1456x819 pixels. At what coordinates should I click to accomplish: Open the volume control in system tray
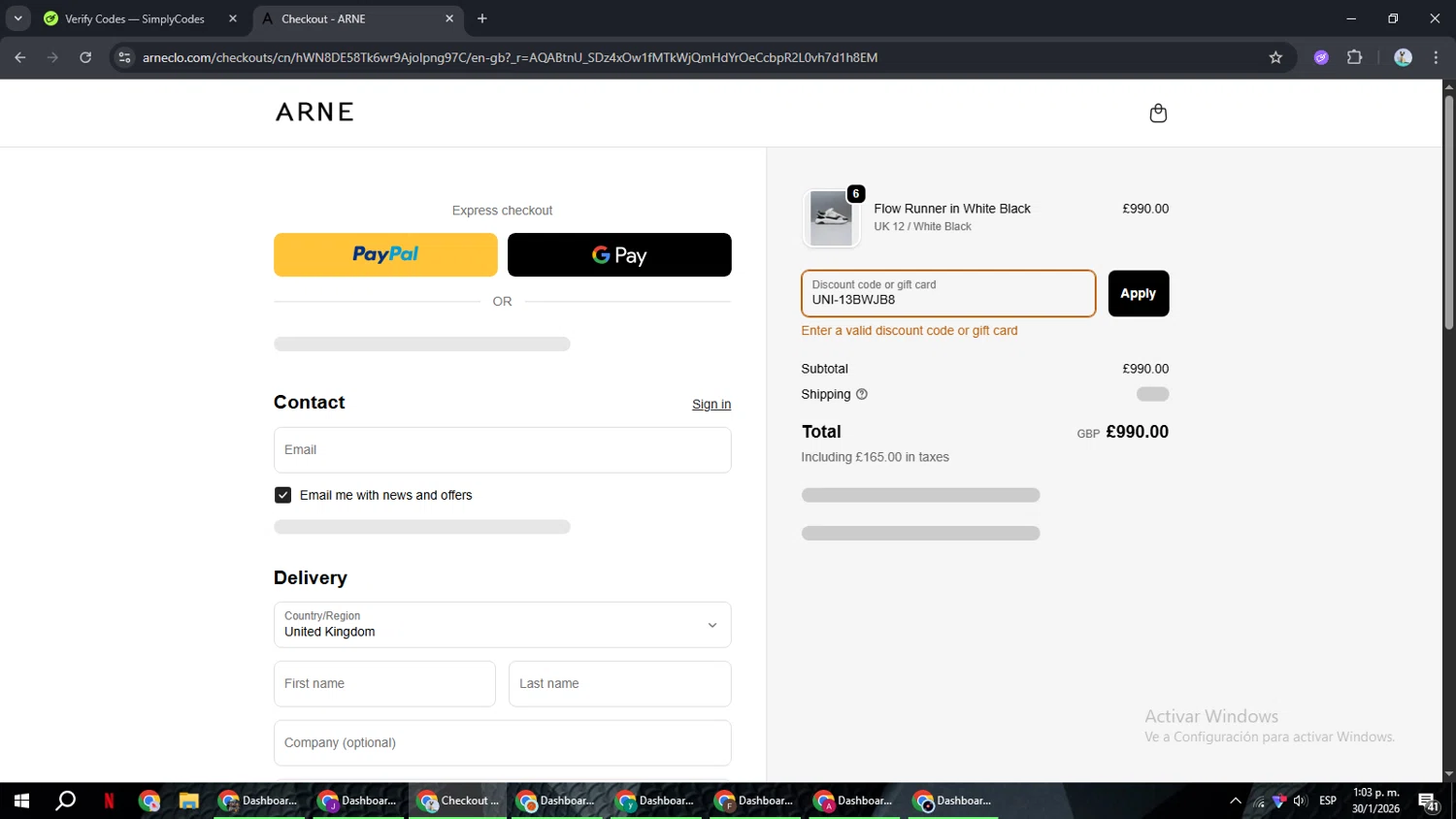click(1300, 801)
